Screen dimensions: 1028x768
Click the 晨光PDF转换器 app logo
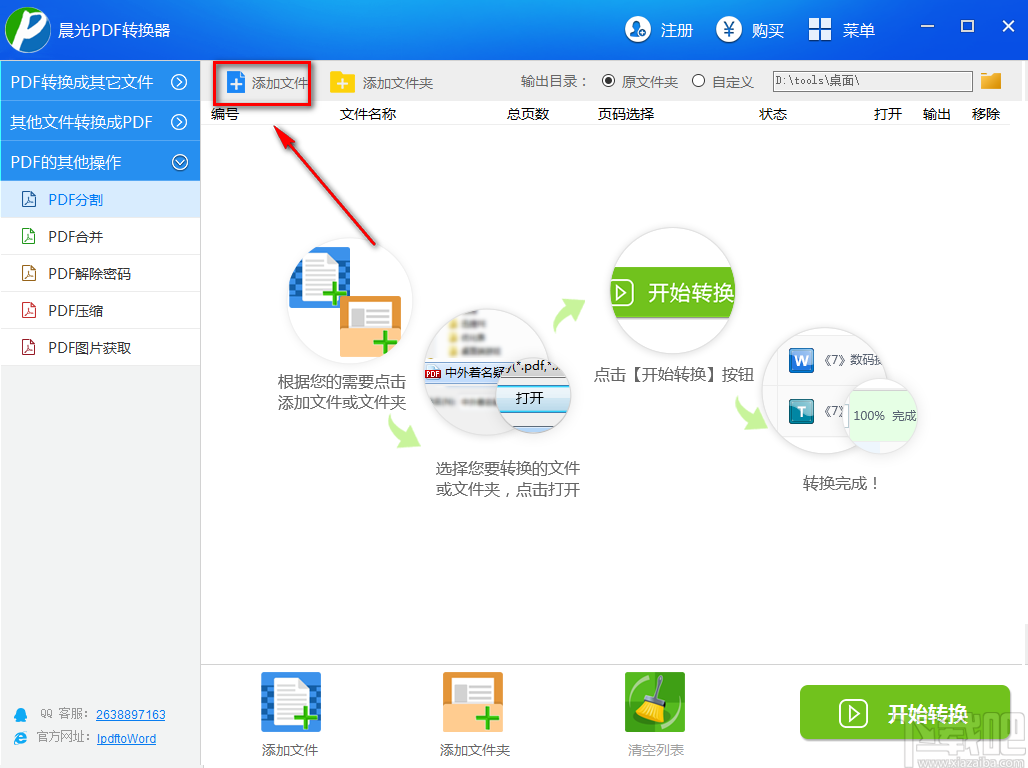coord(28,30)
